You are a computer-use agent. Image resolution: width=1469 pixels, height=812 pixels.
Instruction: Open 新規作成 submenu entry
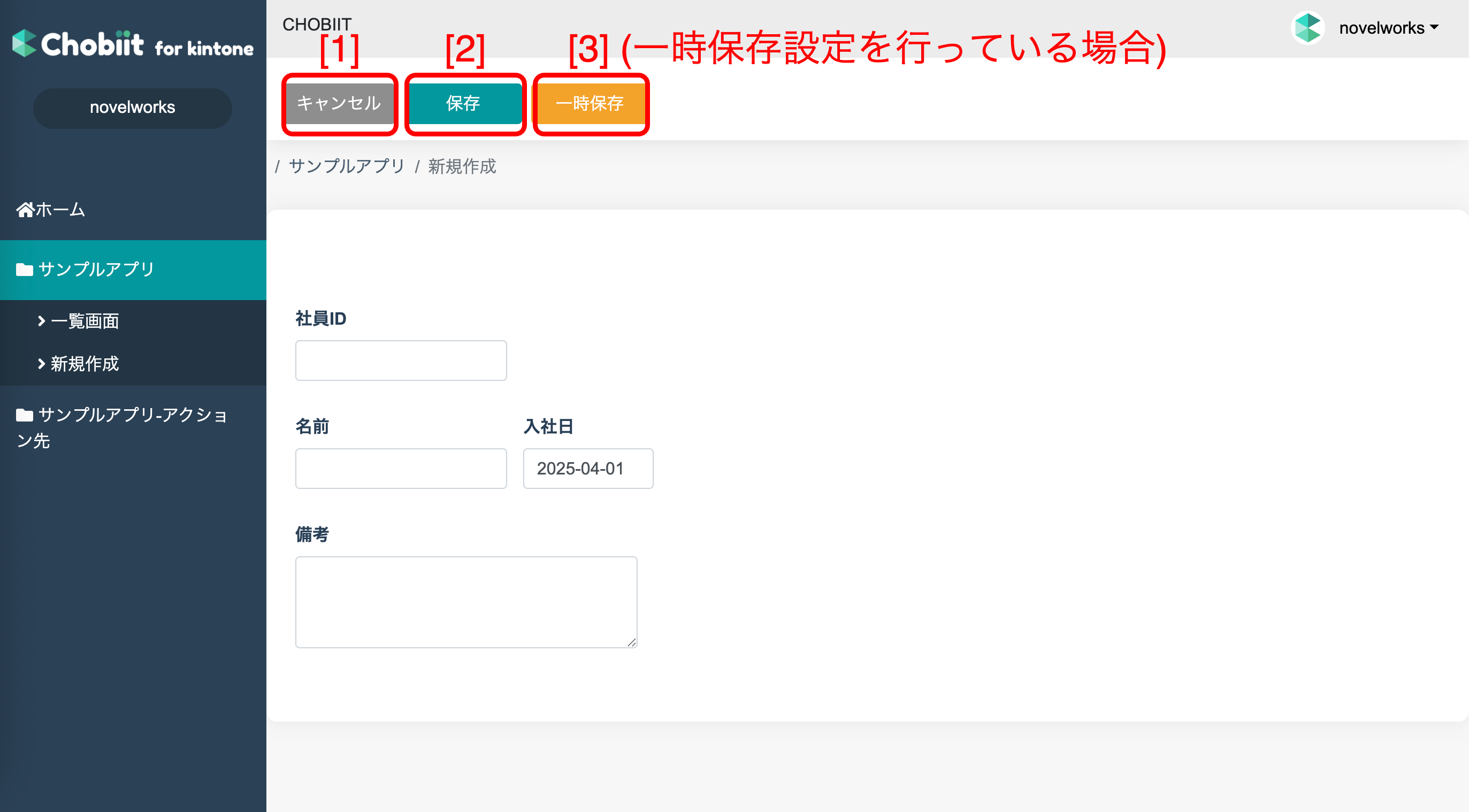(x=133, y=364)
